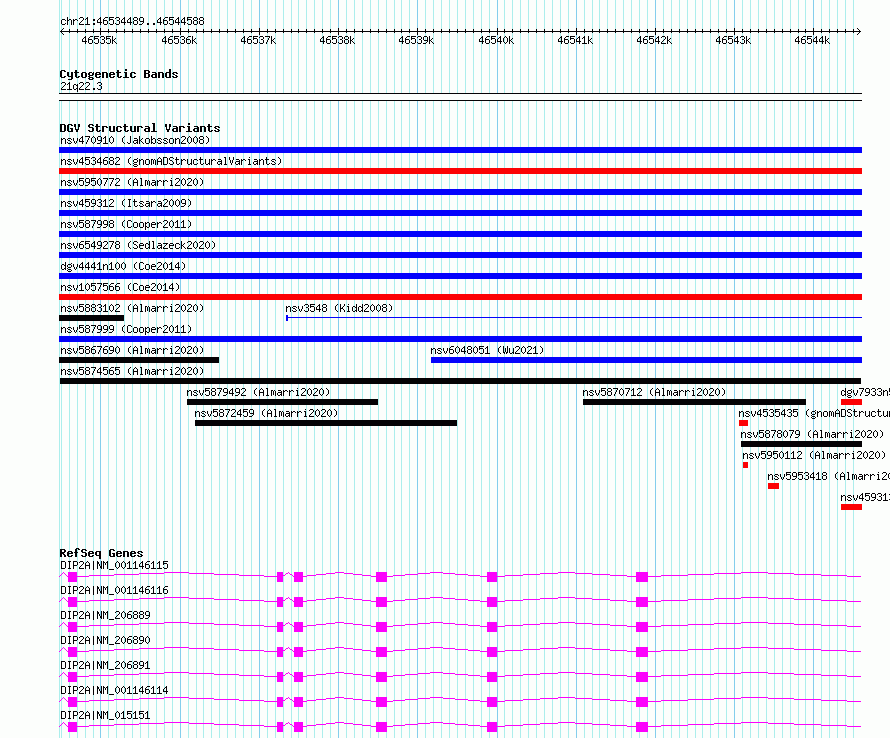This screenshot has height=738, width=890.
Task: Click the red bar under dgv7933 label
Action: (851, 402)
